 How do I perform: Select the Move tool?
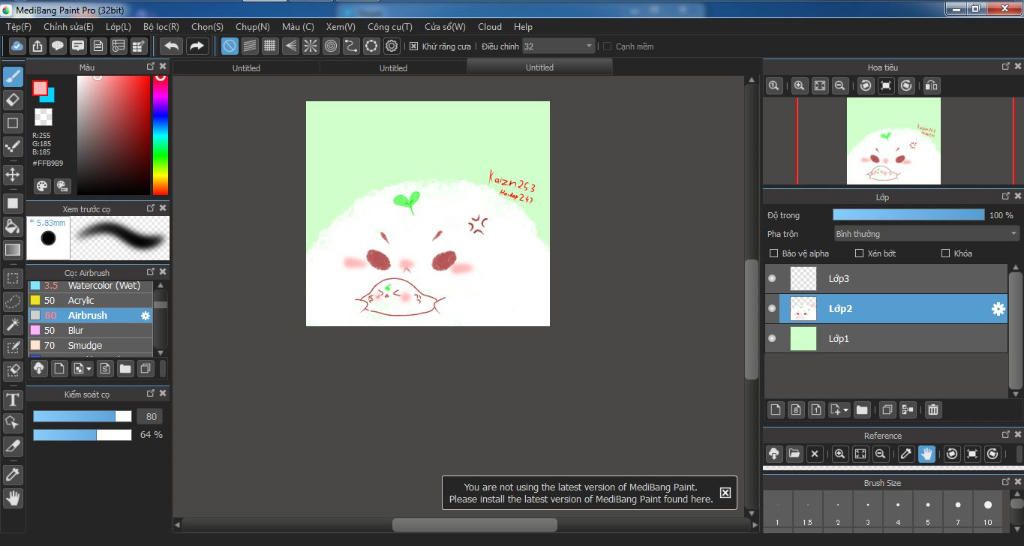pyautogui.click(x=12, y=174)
